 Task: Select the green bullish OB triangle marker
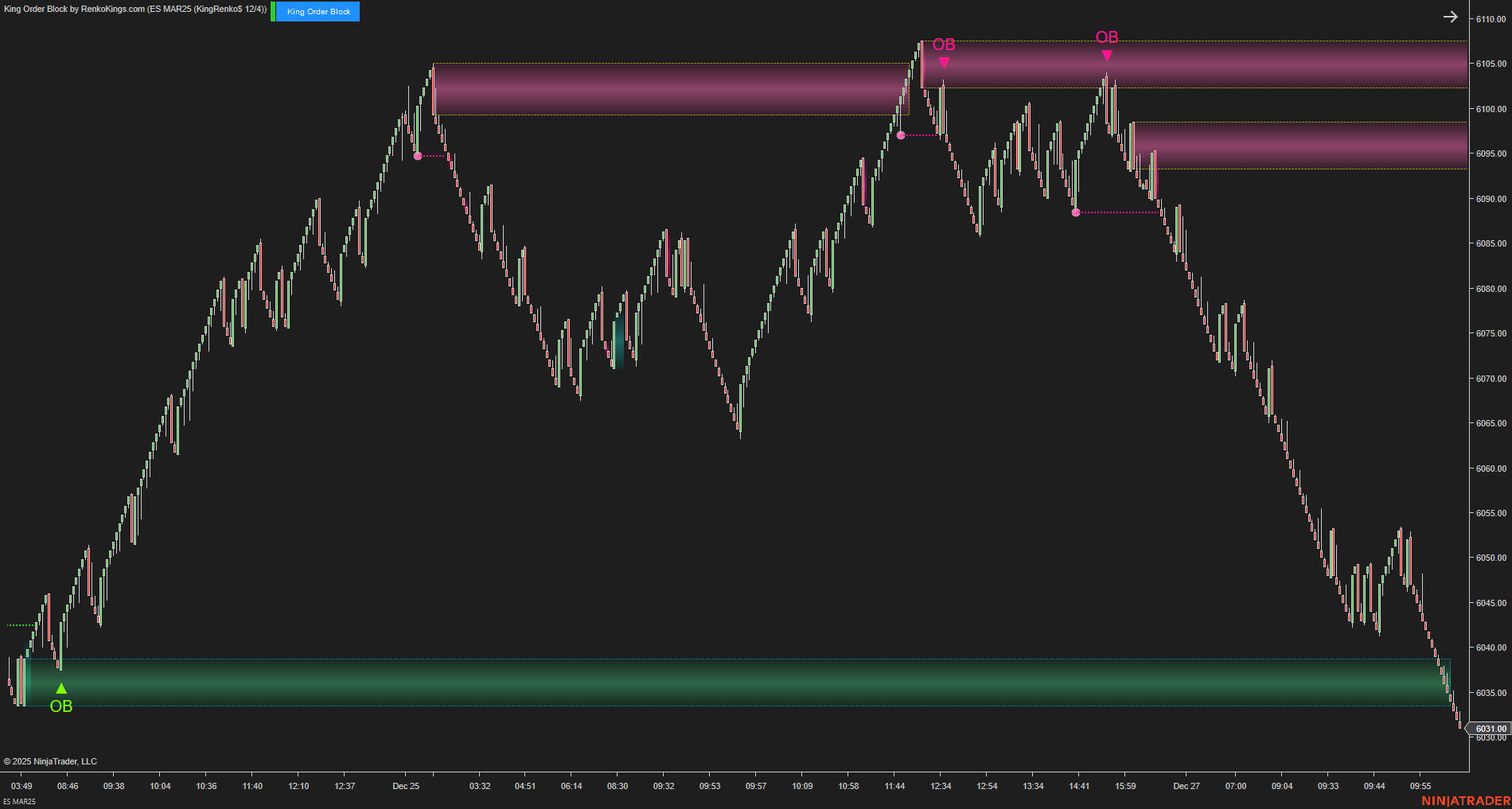pos(60,687)
